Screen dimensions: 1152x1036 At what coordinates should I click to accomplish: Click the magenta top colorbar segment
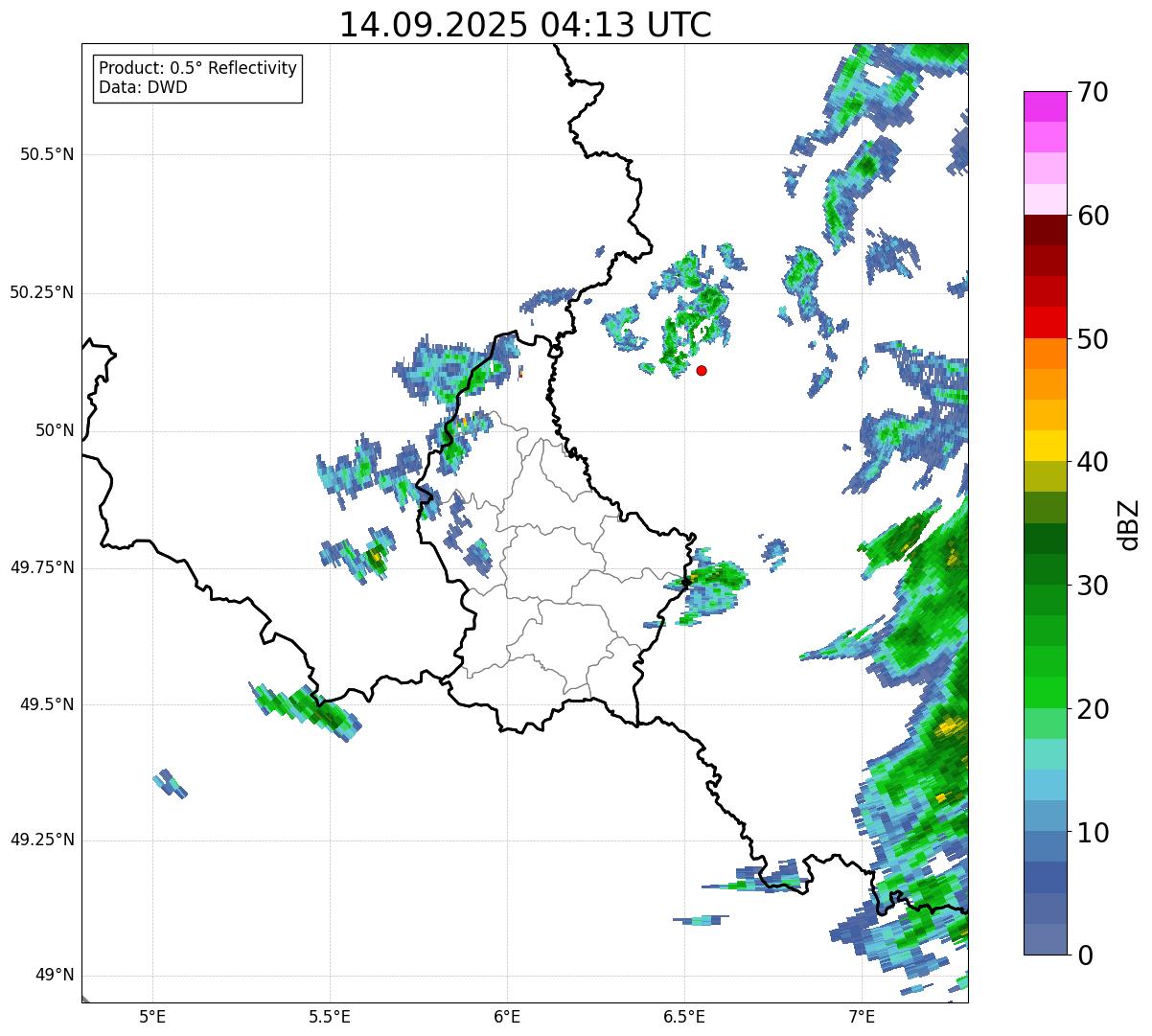coord(1045,106)
